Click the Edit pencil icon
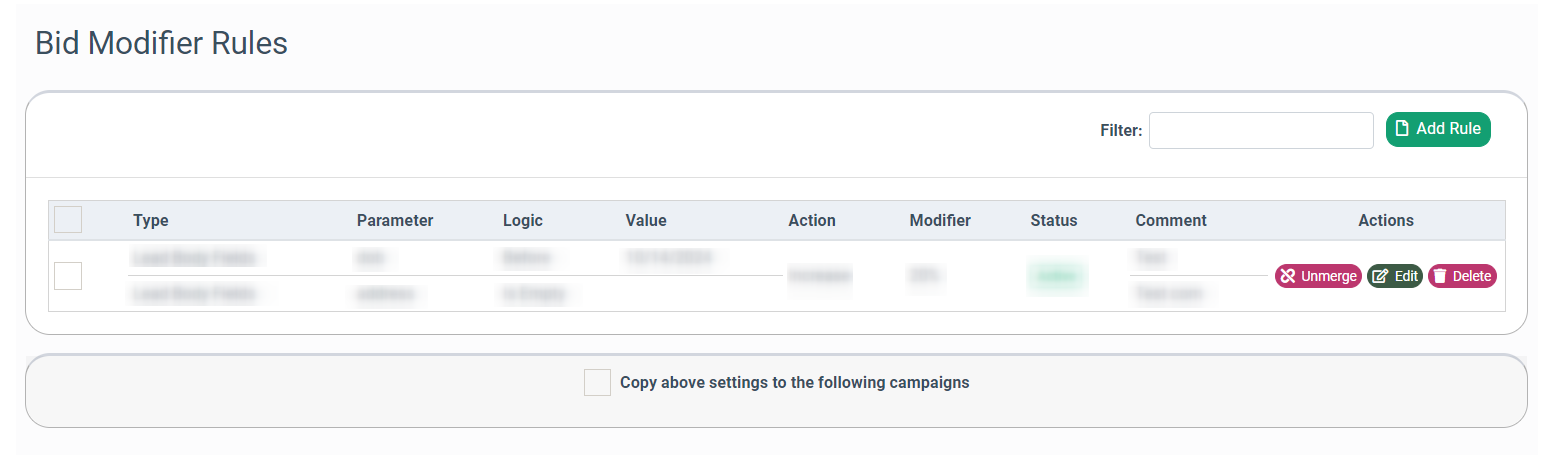The image size is (1549, 455). (x=1381, y=276)
